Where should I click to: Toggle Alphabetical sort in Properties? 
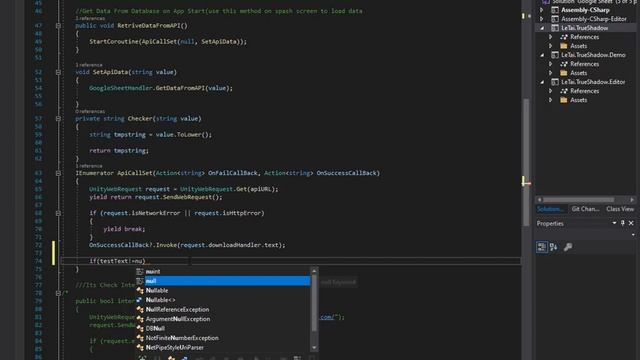[553, 247]
